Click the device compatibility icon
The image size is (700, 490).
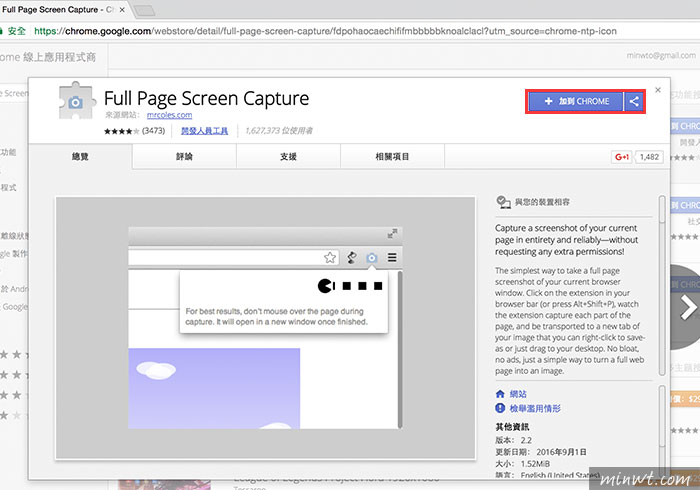[504, 202]
